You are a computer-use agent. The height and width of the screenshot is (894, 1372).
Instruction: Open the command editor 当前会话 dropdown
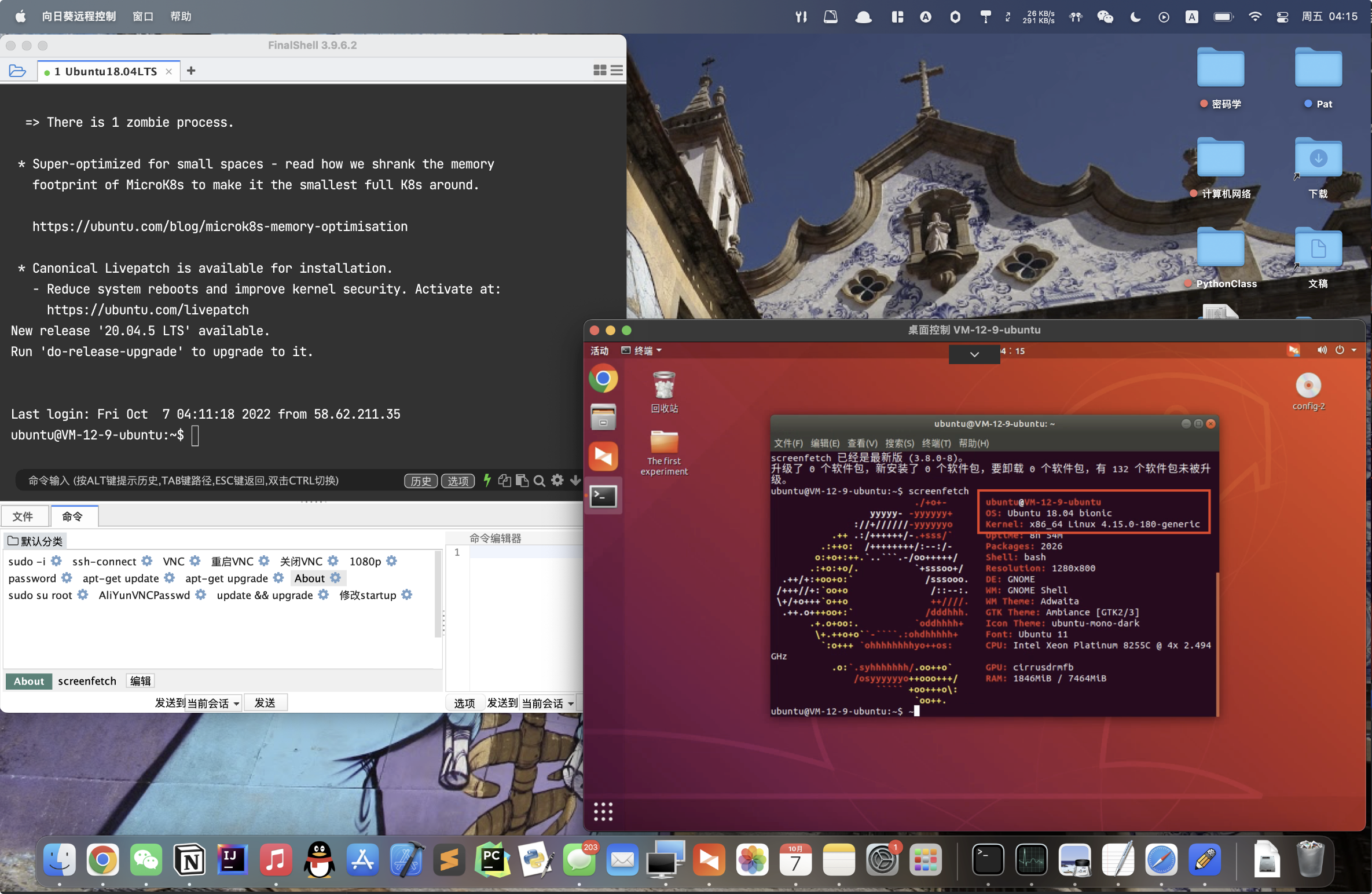548,703
